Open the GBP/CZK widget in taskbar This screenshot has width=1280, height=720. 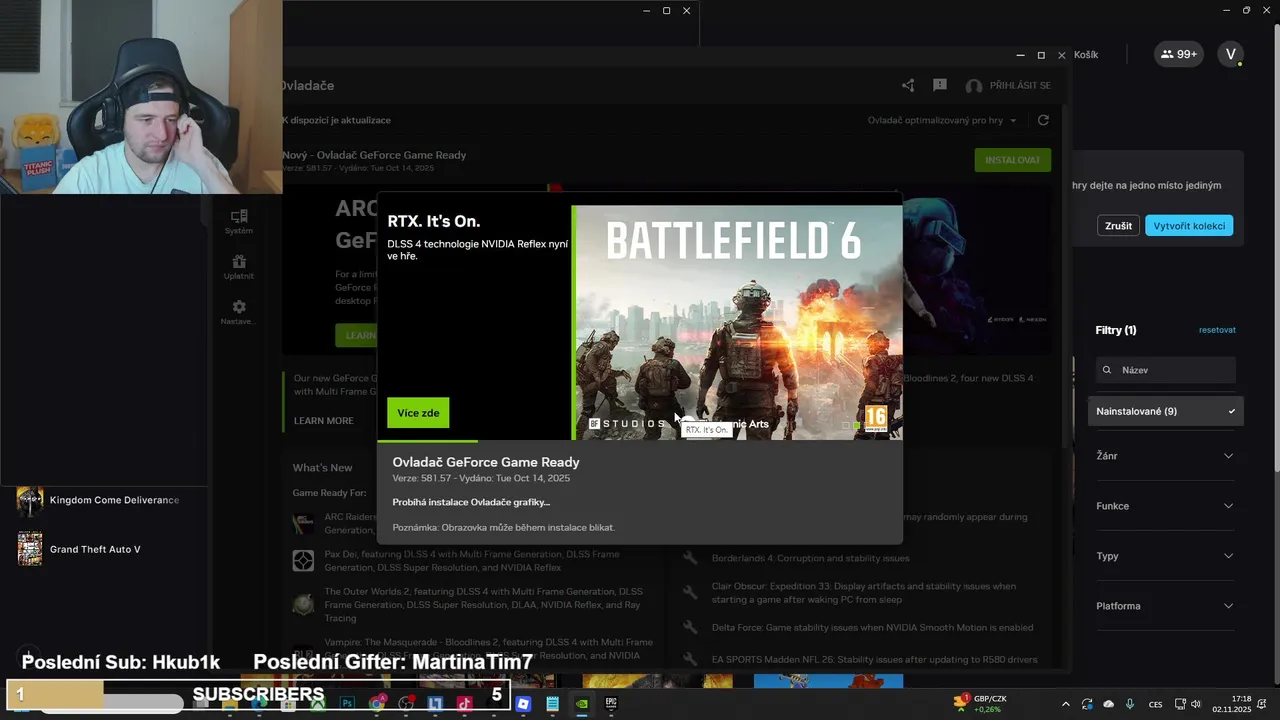coord(980,704)
